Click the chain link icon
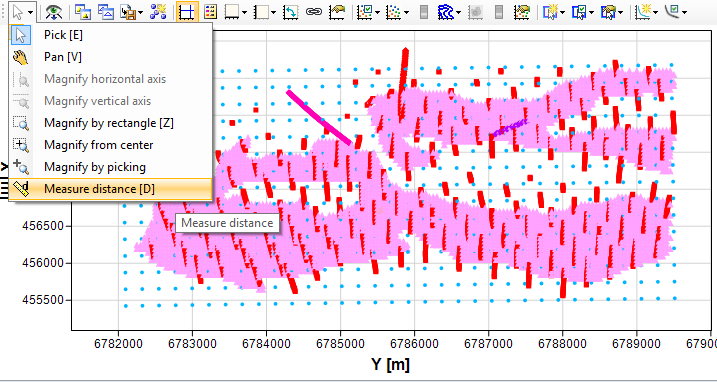The image size is (717, 382). (x=314, y=11)
